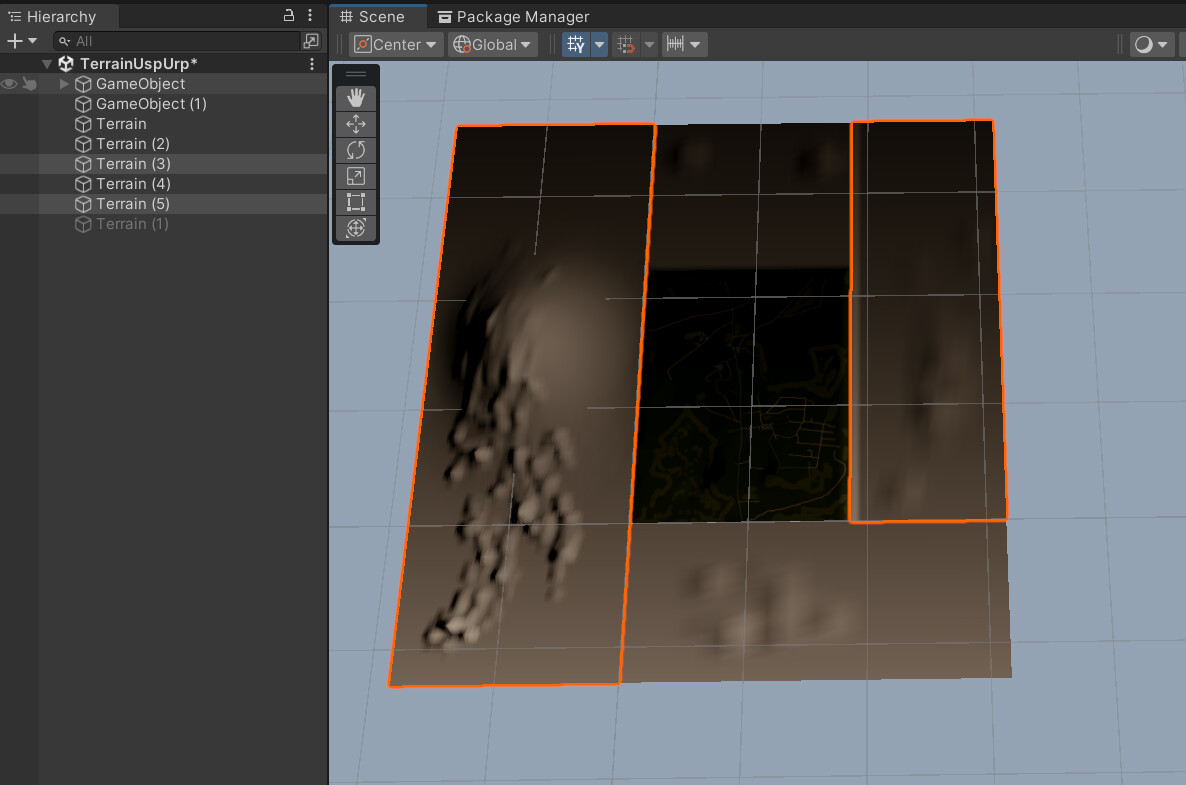The image size is (1186, 785).
Task: Select the Scale tool
Action: (x=356, y=175)
